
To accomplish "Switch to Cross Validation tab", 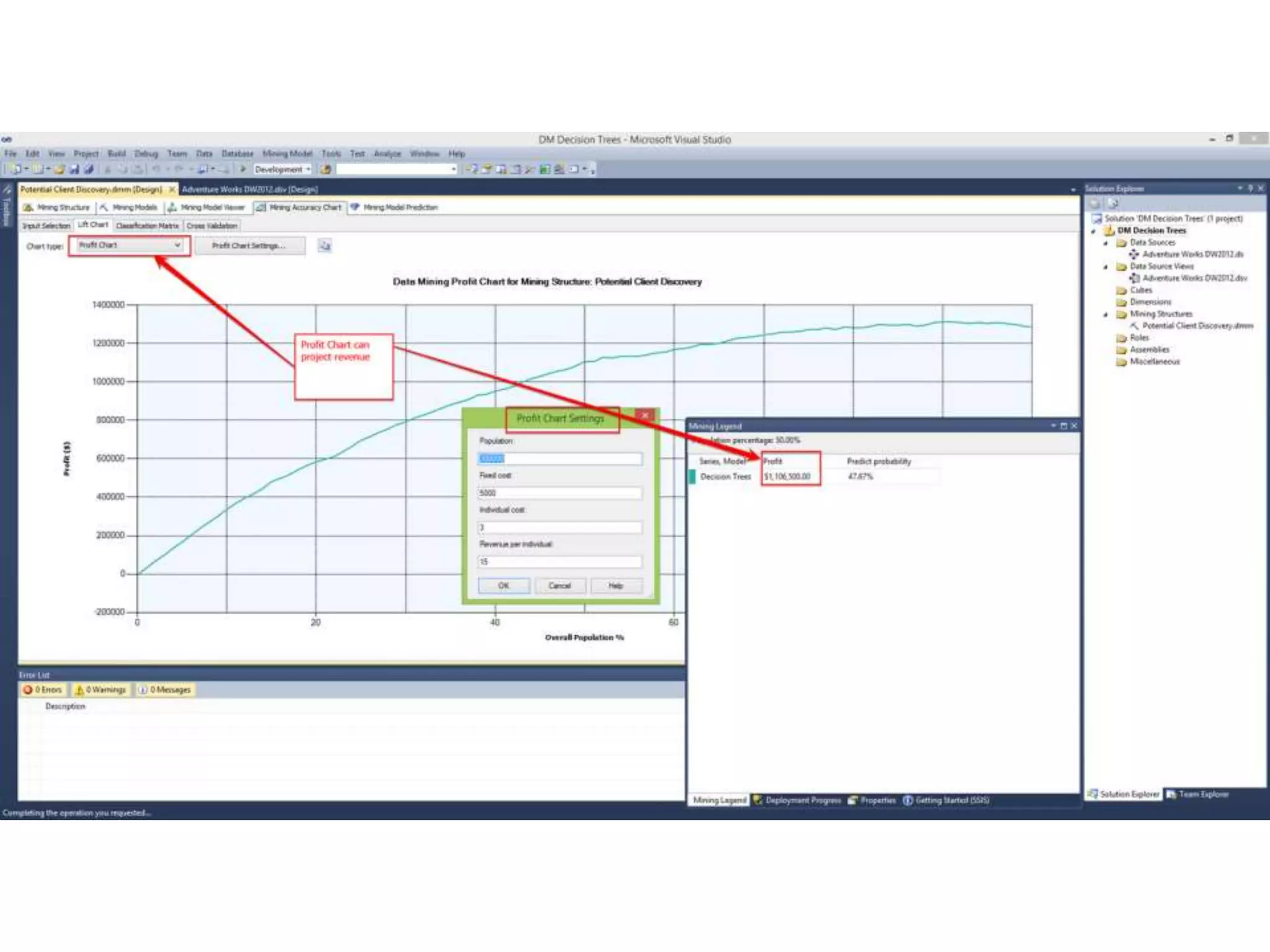I will (x=211, y=226).
